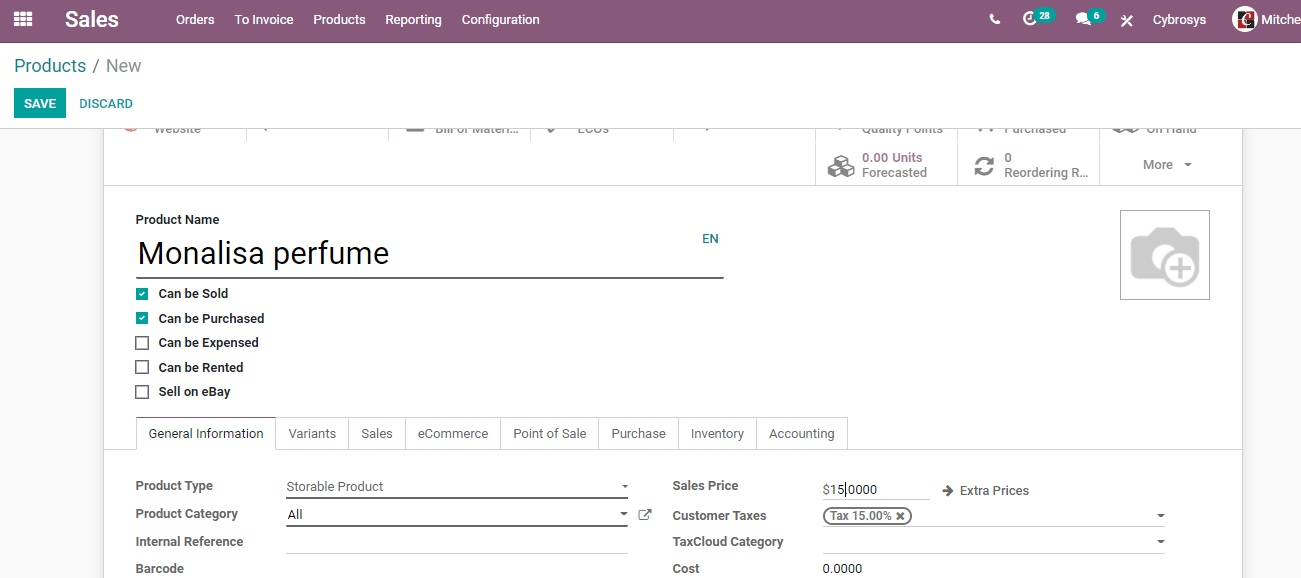Expand the More stat buttons dropdown

[x=1168, y=165]
